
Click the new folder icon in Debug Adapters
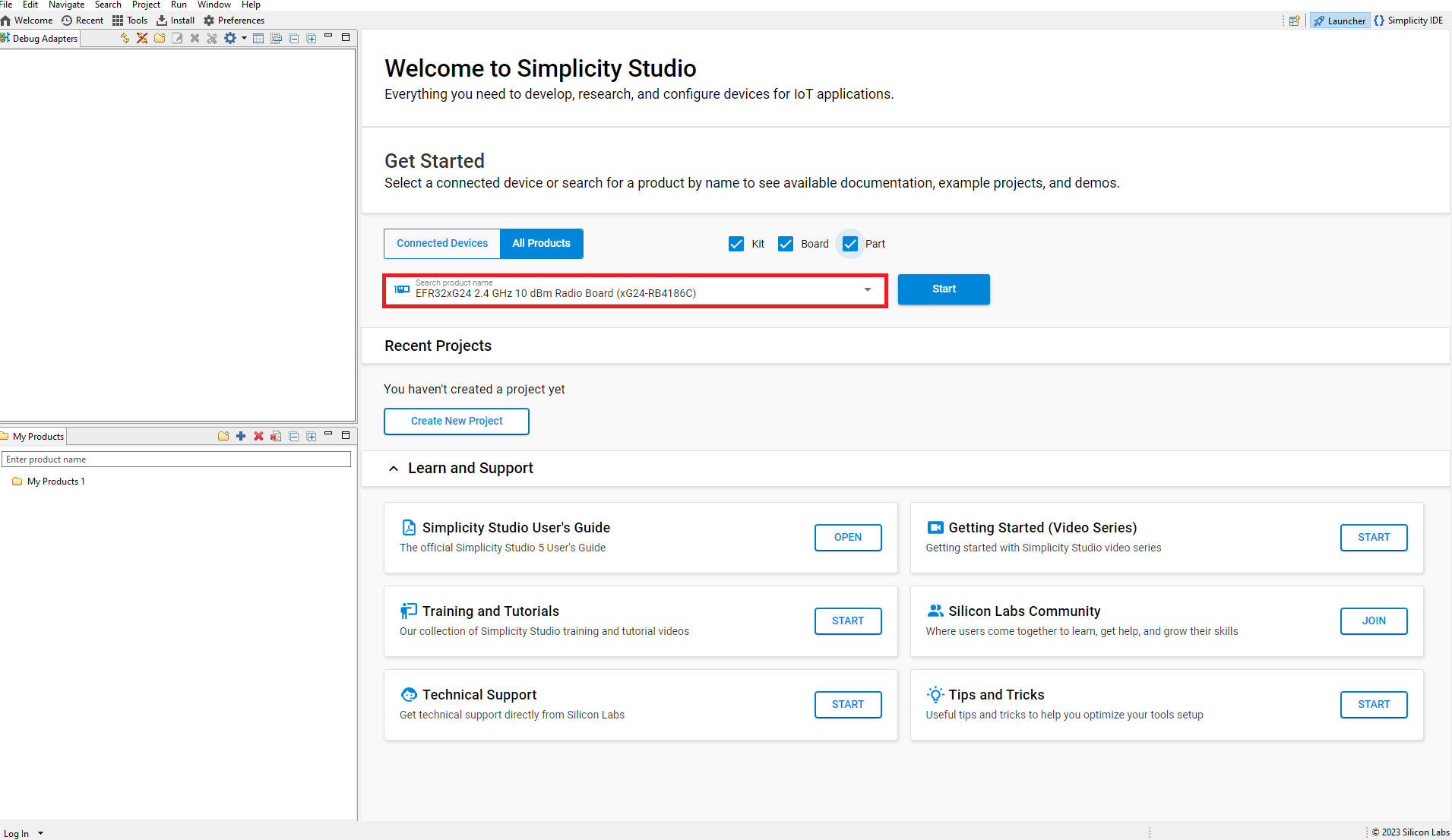(160, 38)
